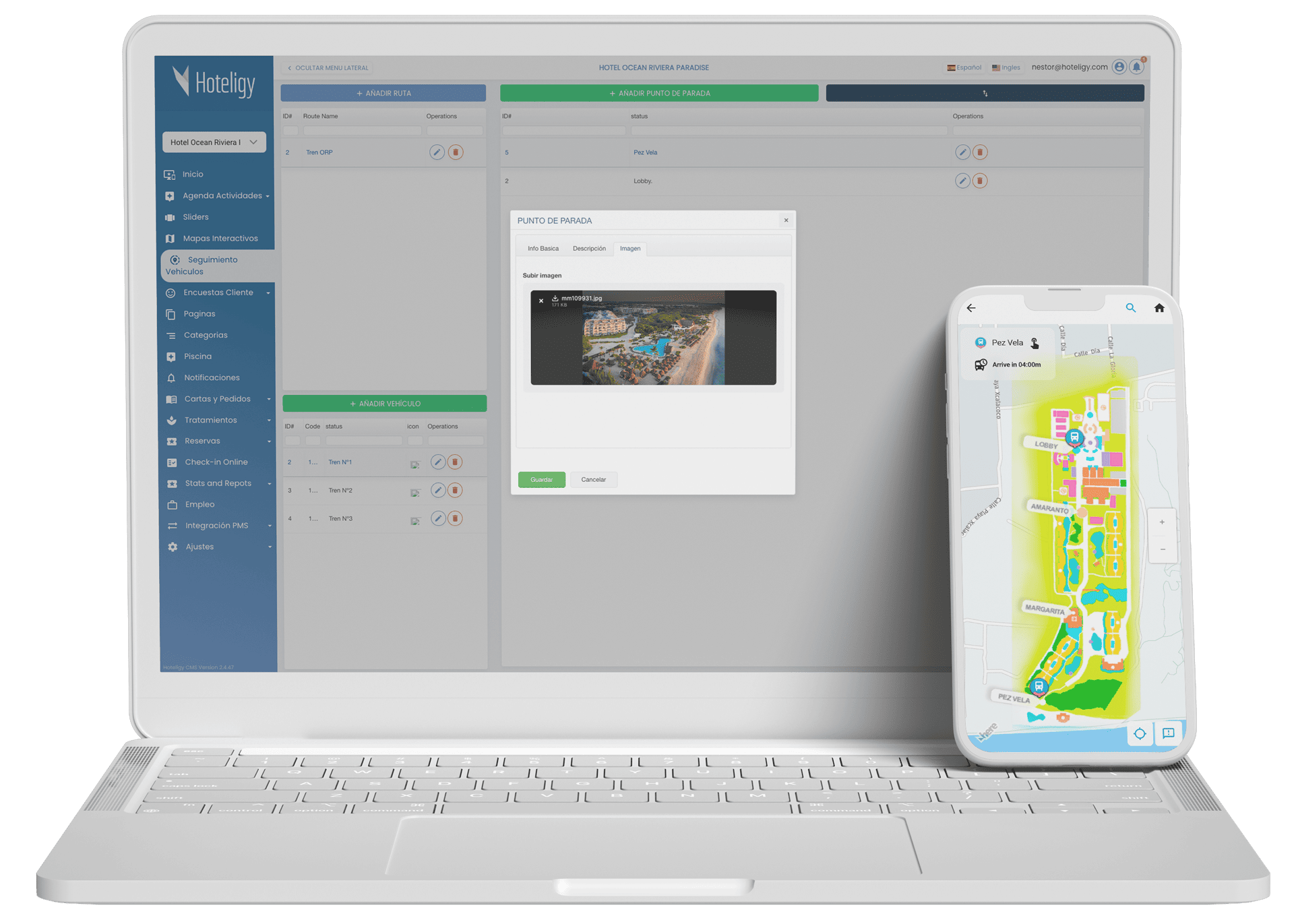
Task: Tap the locate-me icon on phone map
Action: coord(1140,733)
